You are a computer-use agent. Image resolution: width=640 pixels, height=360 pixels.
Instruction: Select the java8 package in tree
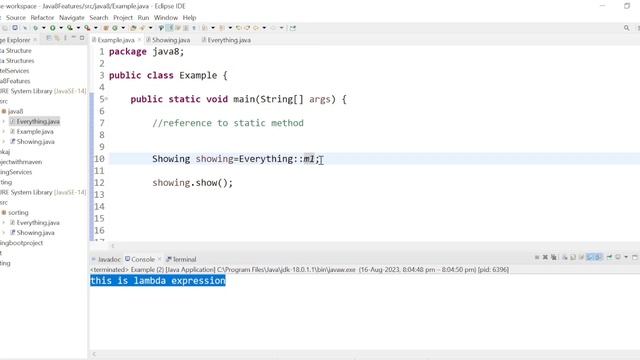click(13, 111)
